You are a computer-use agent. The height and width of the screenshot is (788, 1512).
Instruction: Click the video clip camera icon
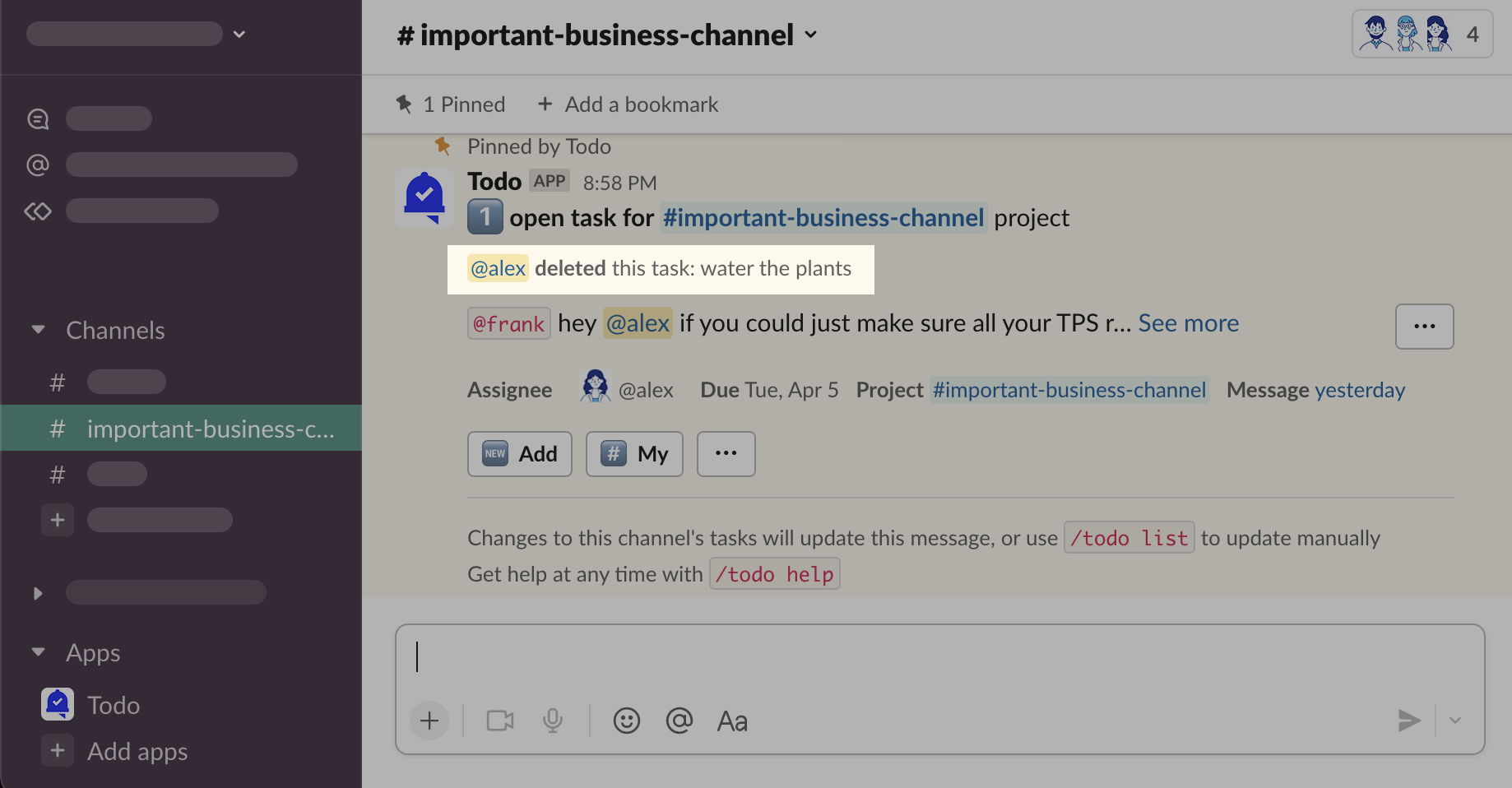point(500,721)
